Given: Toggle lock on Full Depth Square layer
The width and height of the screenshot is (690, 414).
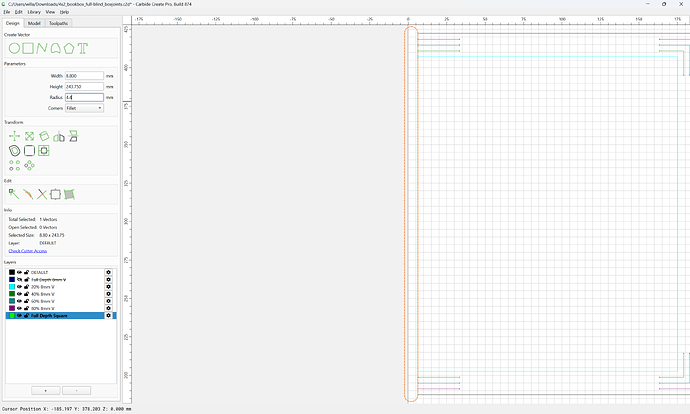Looking at the screenshot, I should (x=26, y=315).
